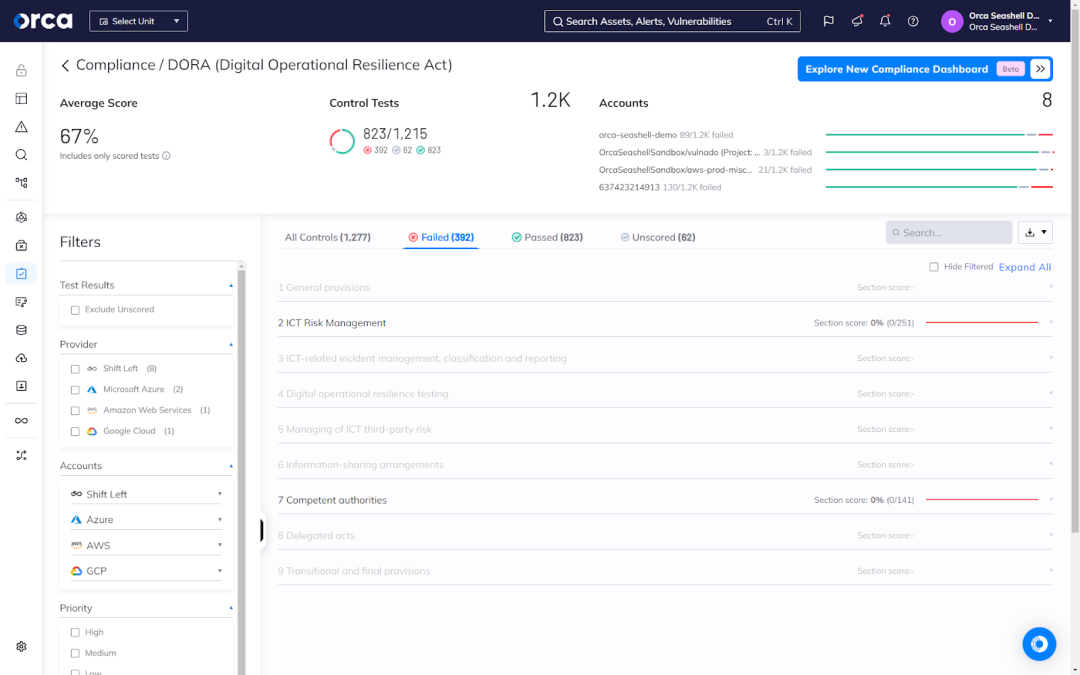Open the help question mark icon
The height and width of the screenshot is (675, 1080).
click(x=913, y=21)
